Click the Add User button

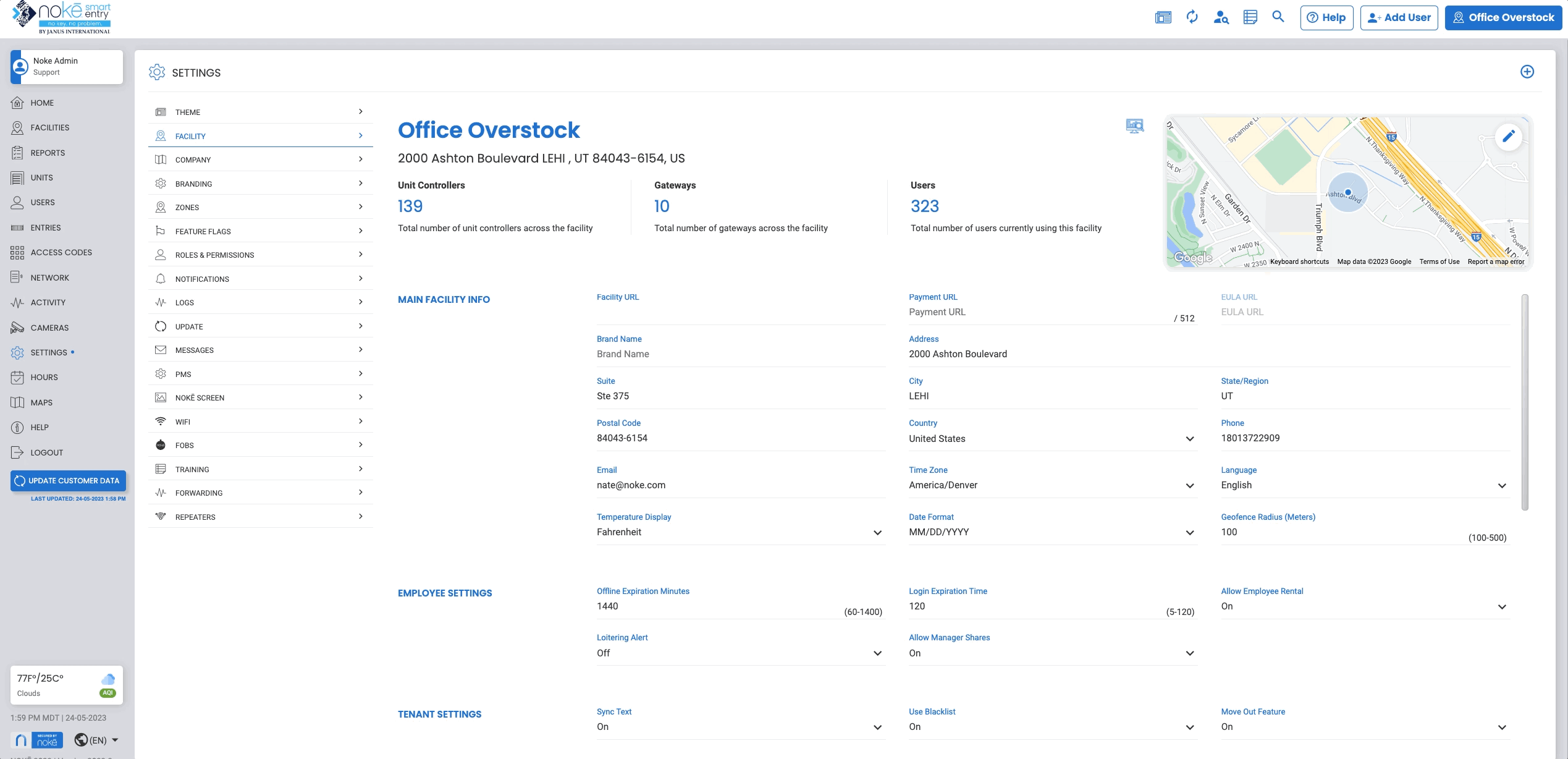[1399, 17]
